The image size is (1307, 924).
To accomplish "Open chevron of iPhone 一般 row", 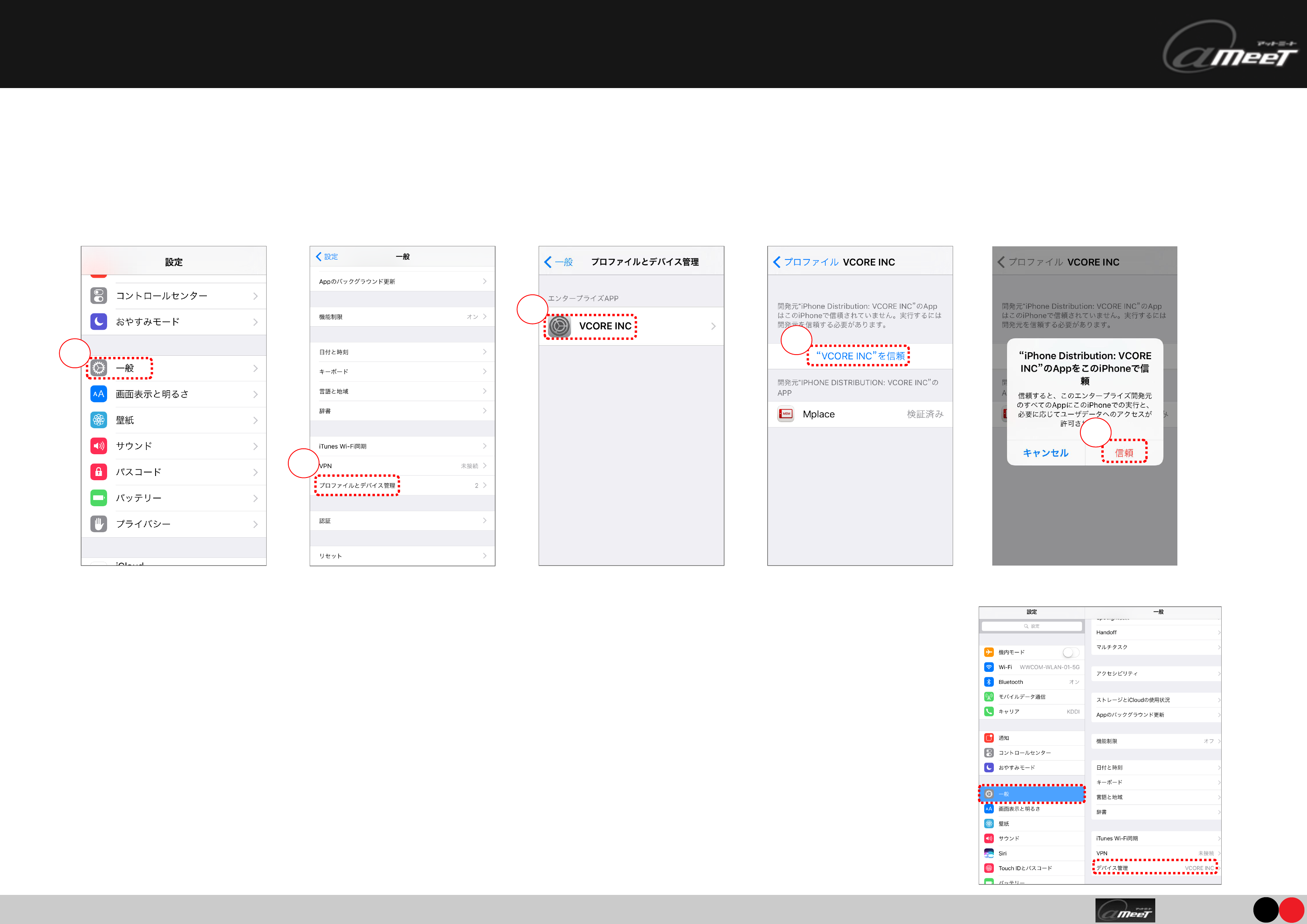I will 256,369.
